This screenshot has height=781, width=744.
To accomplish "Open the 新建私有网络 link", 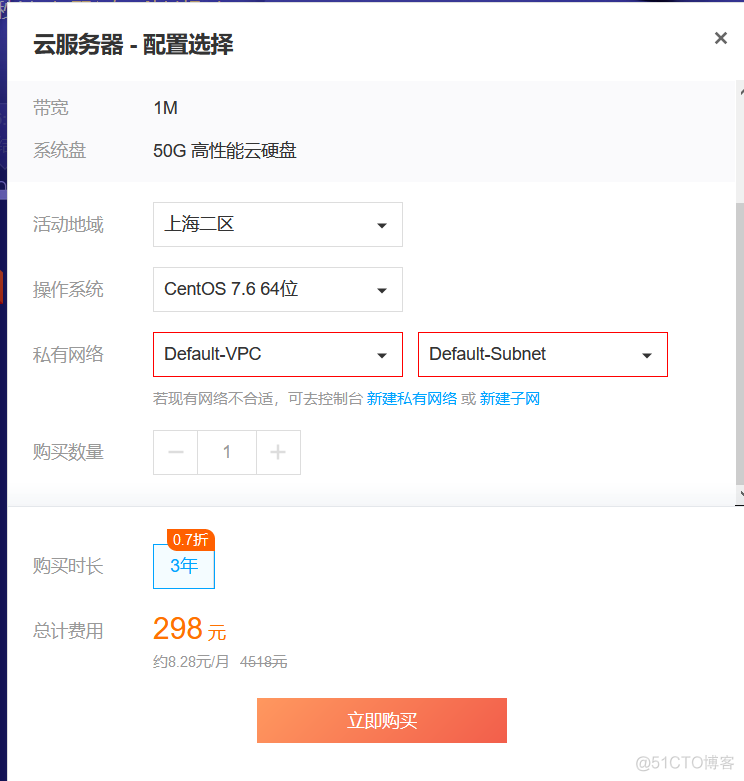I will pyautogui.click(x=411, y=399).
